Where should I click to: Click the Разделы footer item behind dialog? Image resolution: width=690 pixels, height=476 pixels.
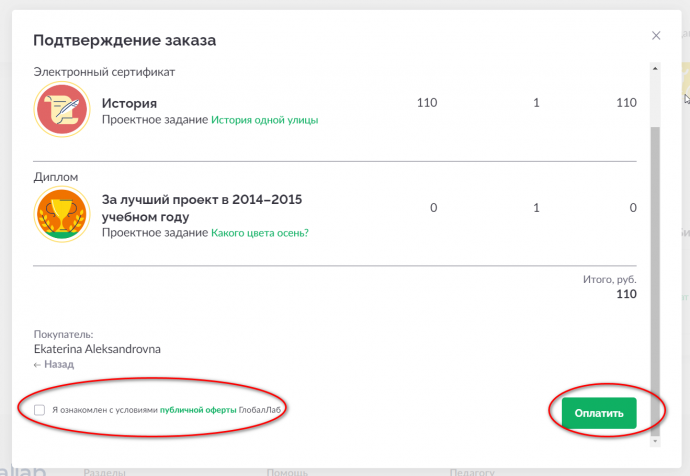(104, 472)
